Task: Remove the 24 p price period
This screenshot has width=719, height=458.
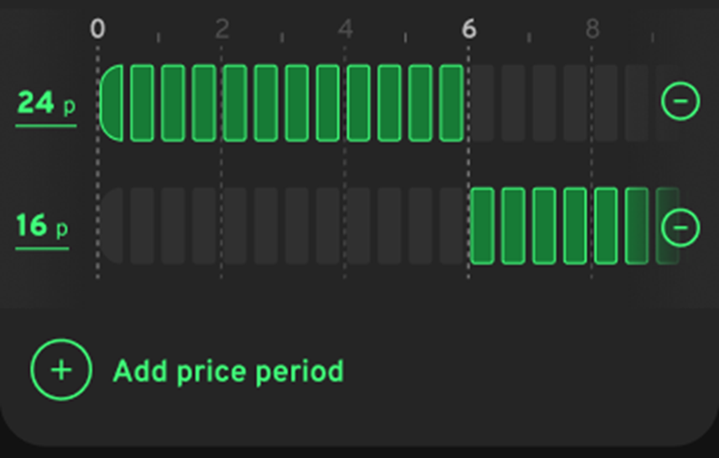Action: 680,101
